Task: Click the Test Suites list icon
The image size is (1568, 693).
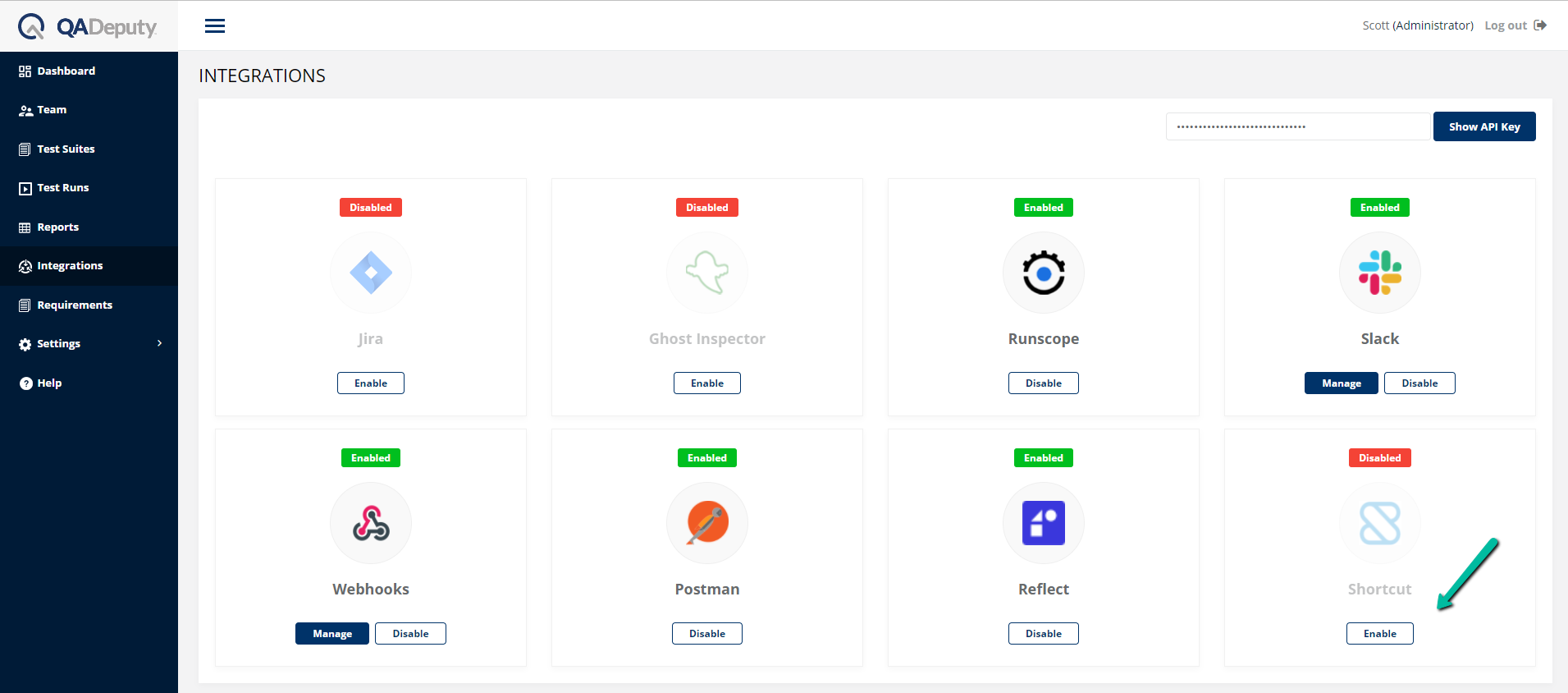Action: click(25, 149)
